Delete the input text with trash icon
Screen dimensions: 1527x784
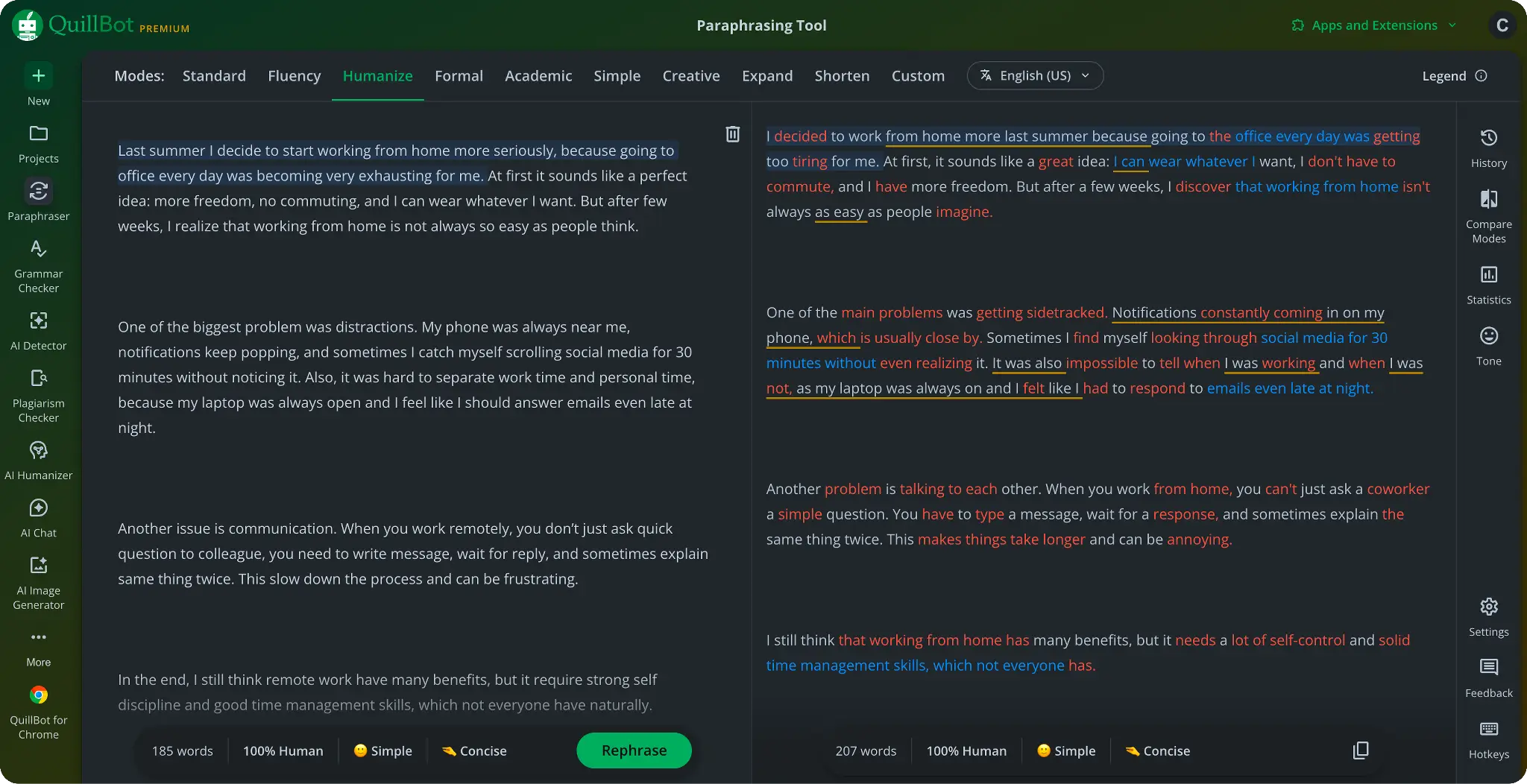click(733, 134)
